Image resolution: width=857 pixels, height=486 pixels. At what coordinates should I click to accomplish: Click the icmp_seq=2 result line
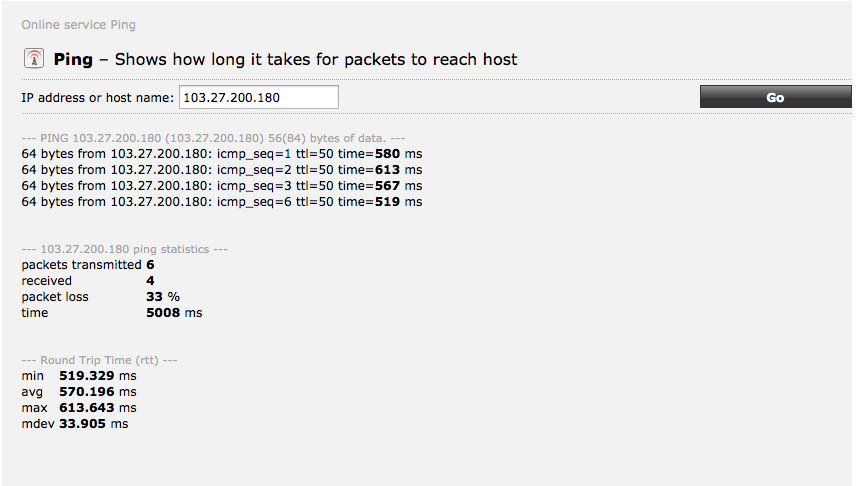point(221,170)
